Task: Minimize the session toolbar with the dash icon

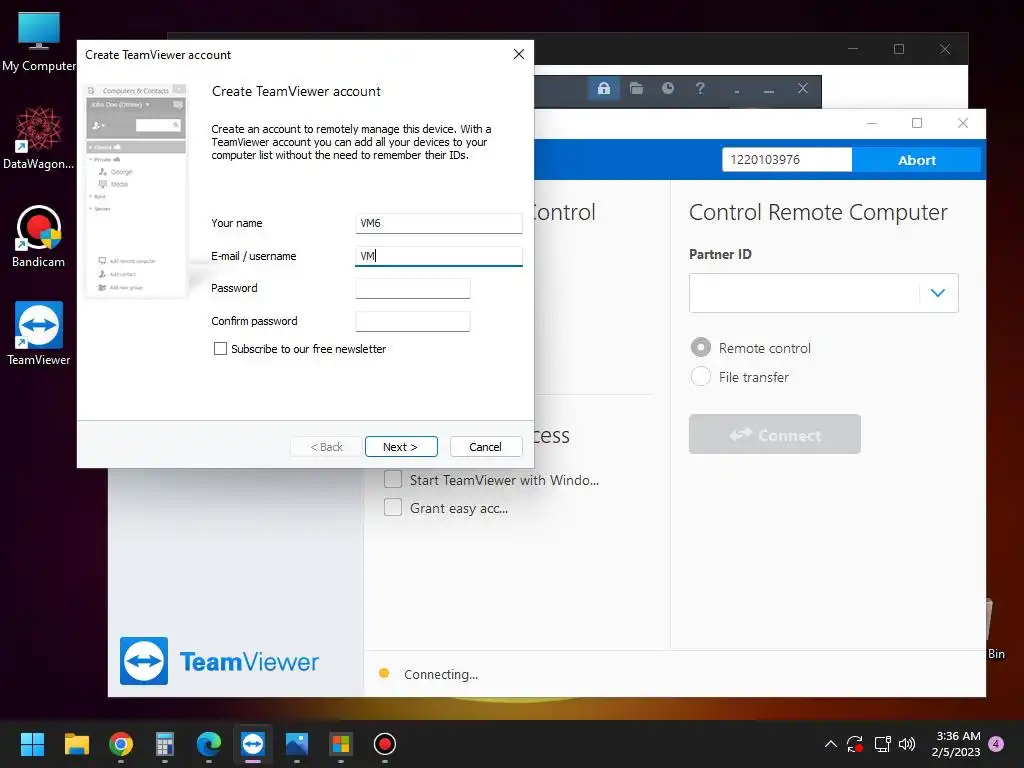Action: [x=769, y=90]
